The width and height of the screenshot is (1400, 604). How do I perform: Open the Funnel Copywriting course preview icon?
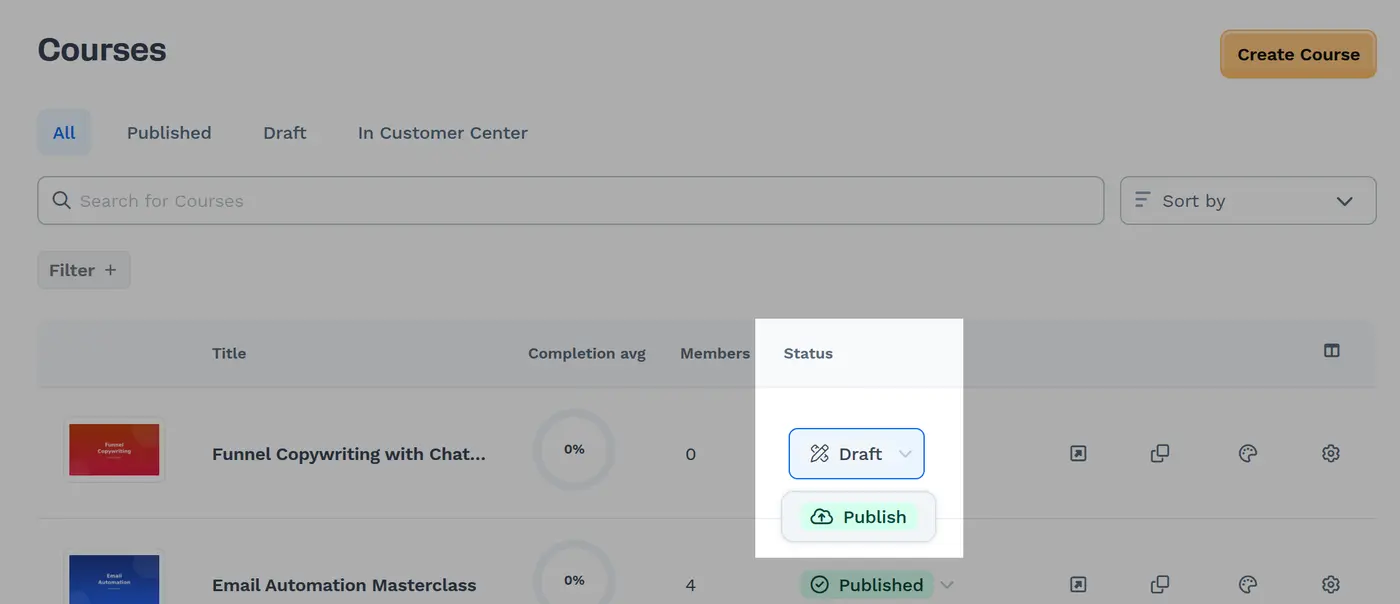pos(1078,454)
